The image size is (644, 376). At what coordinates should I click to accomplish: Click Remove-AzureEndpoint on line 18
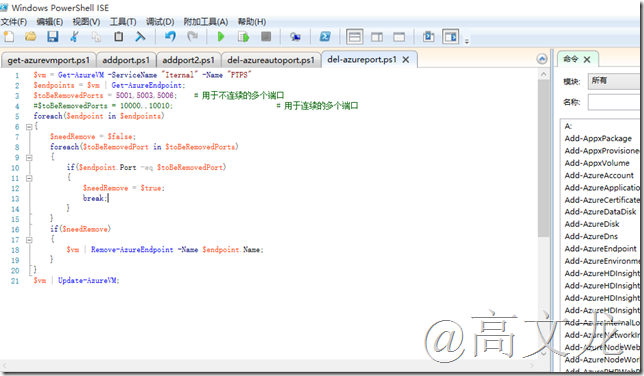click(132, 250)
